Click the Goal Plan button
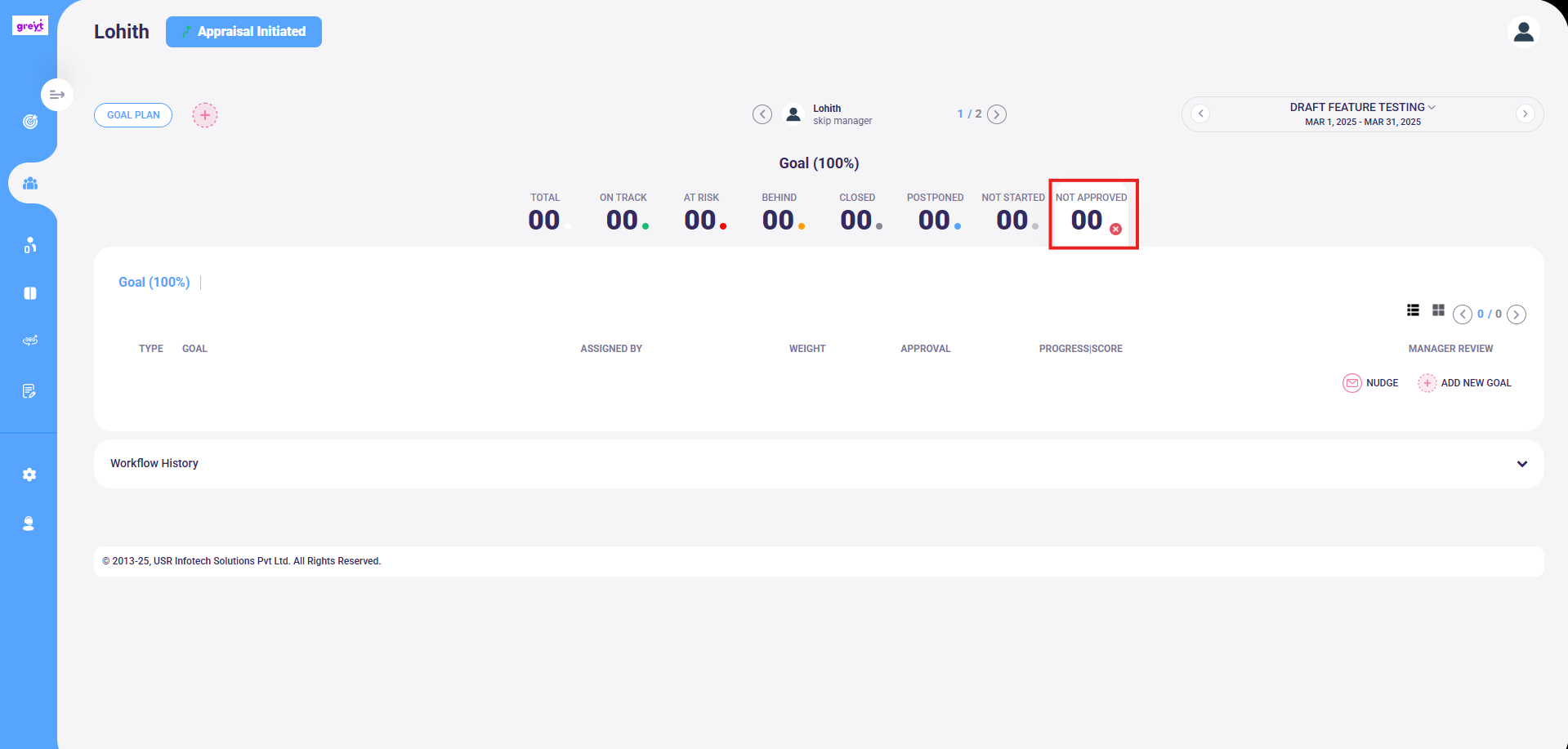 [133, 115]
